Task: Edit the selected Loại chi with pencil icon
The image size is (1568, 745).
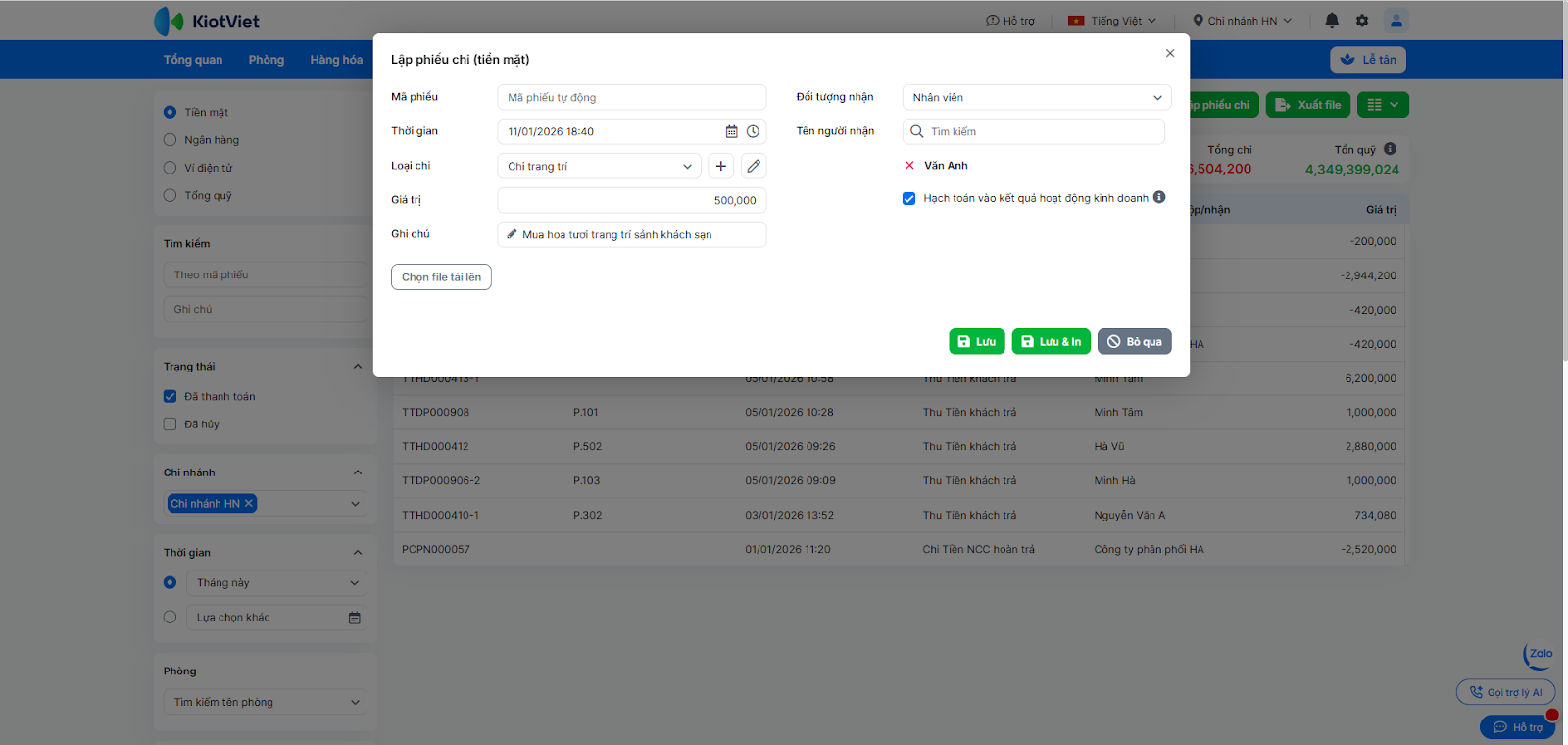Action: point(754,166)
